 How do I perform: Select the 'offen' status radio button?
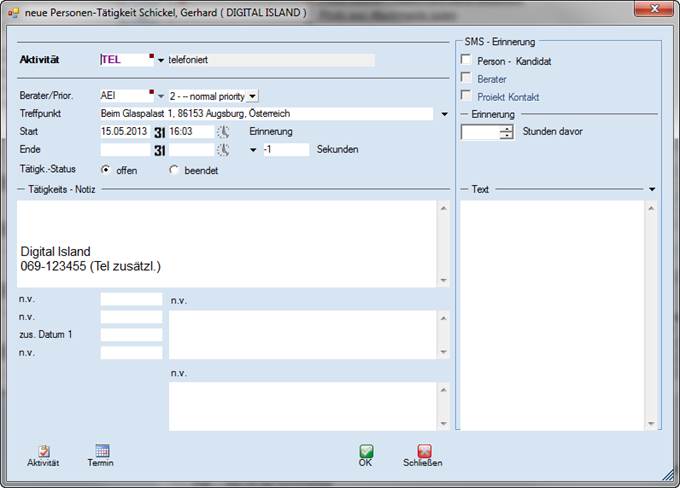point(107,170)
